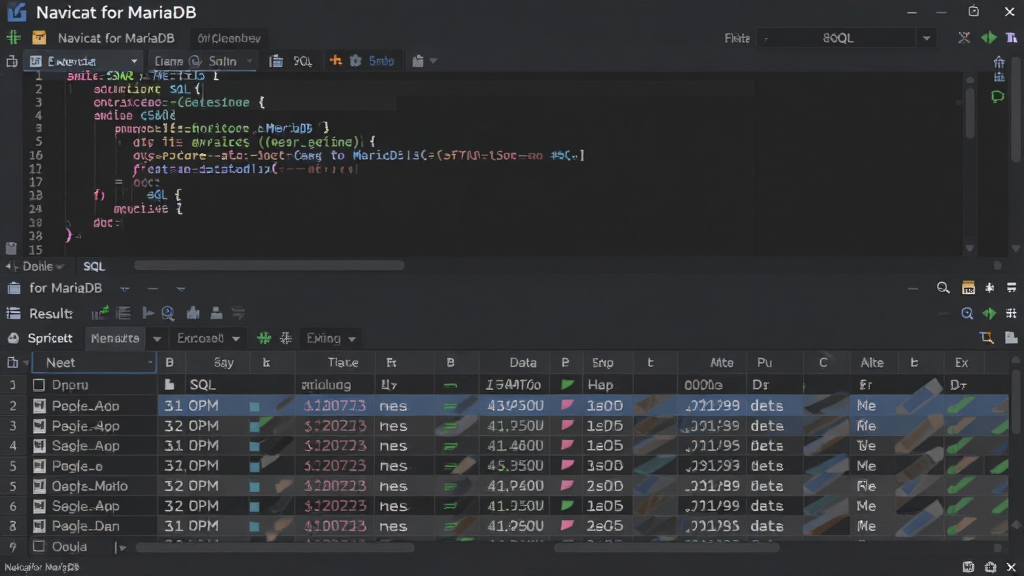Expand the Siln dropdown arrow
Viewport: 1024px width, 576px height.
(249, 61)
